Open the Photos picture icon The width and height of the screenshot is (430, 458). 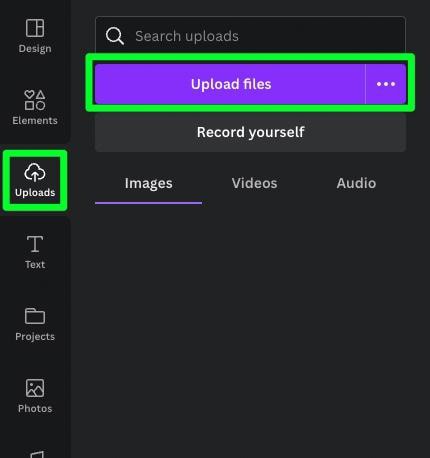(35, 388)
